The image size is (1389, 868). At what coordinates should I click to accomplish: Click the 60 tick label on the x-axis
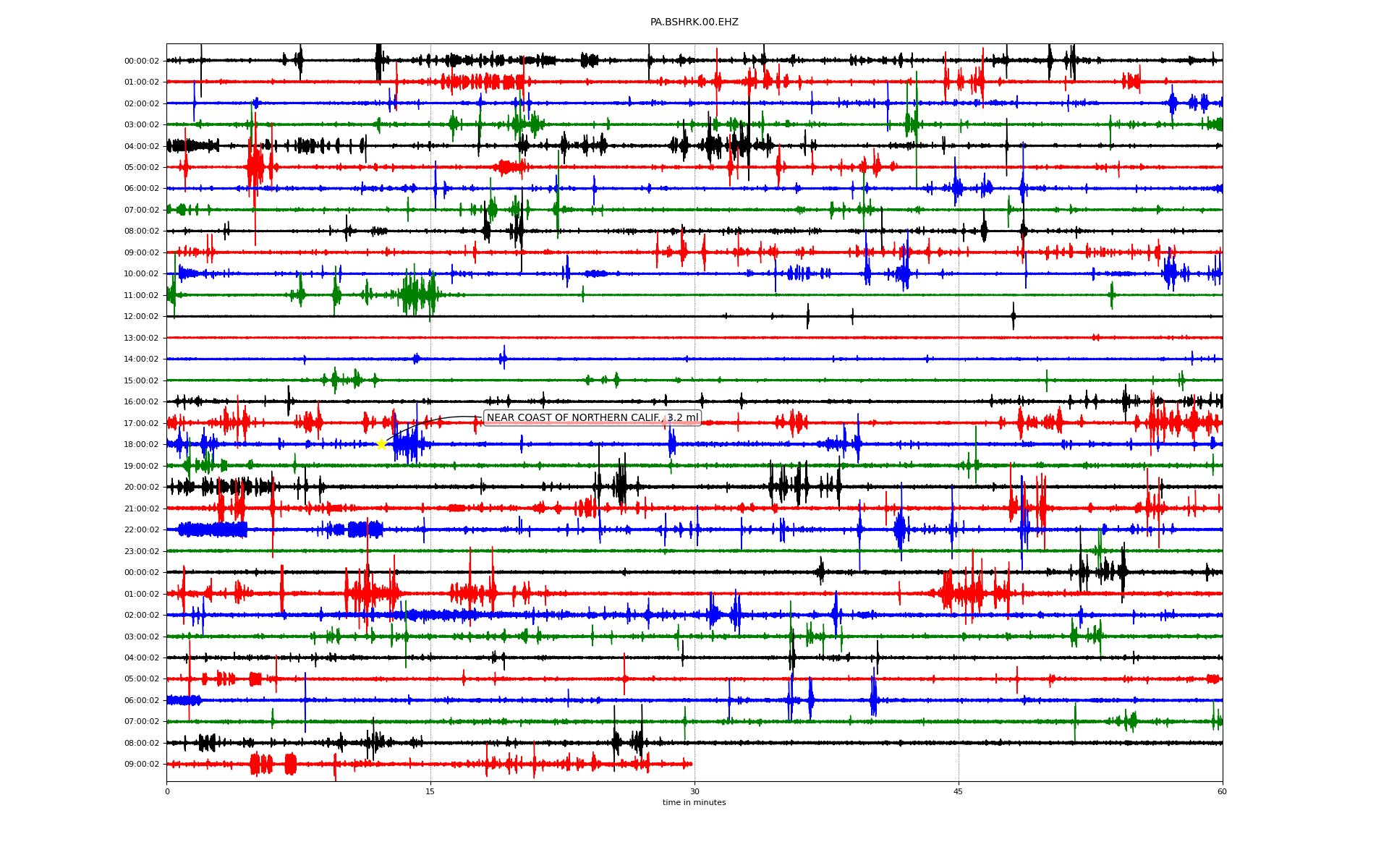(1222, 791)
